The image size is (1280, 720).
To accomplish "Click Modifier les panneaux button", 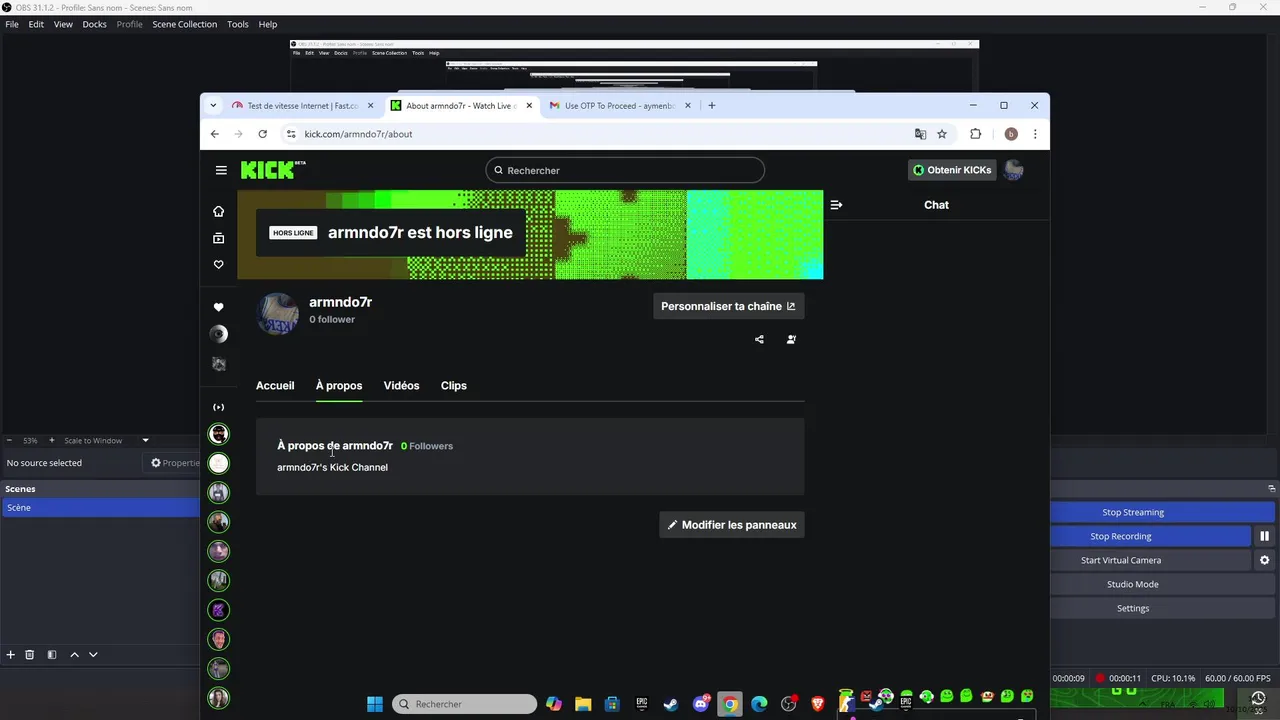I will [731, 525].
